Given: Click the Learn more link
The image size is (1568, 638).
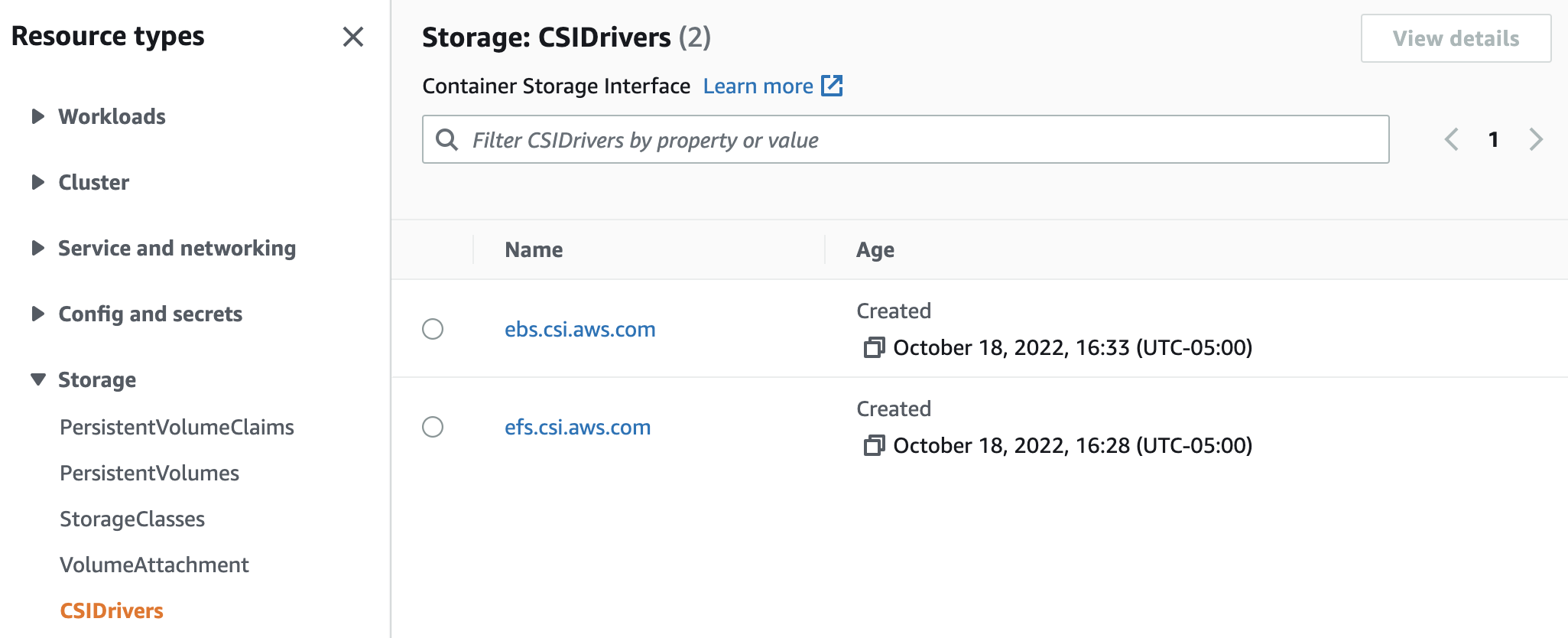Looking at the screenshot, I should pos(758,86).
